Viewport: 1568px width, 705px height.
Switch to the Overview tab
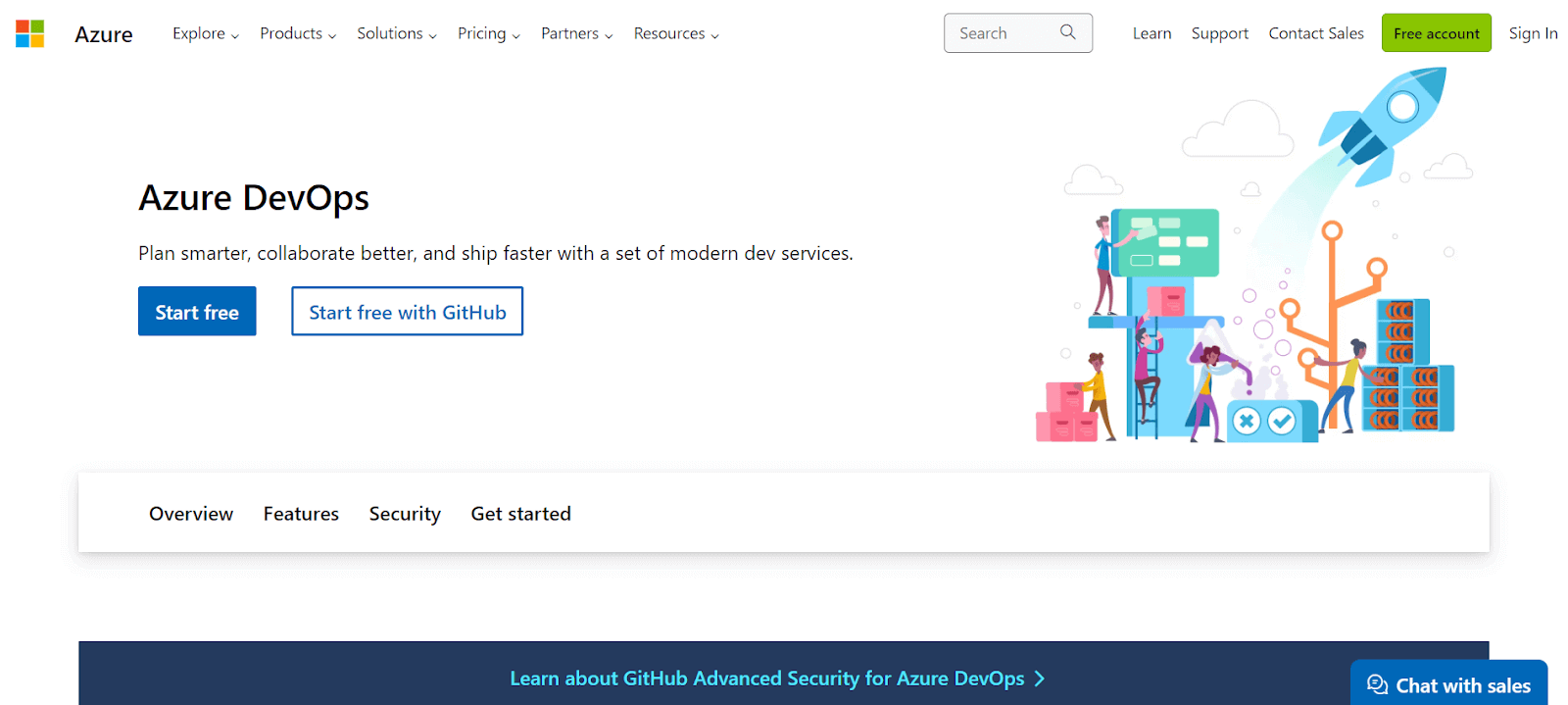tap(190, 513)
